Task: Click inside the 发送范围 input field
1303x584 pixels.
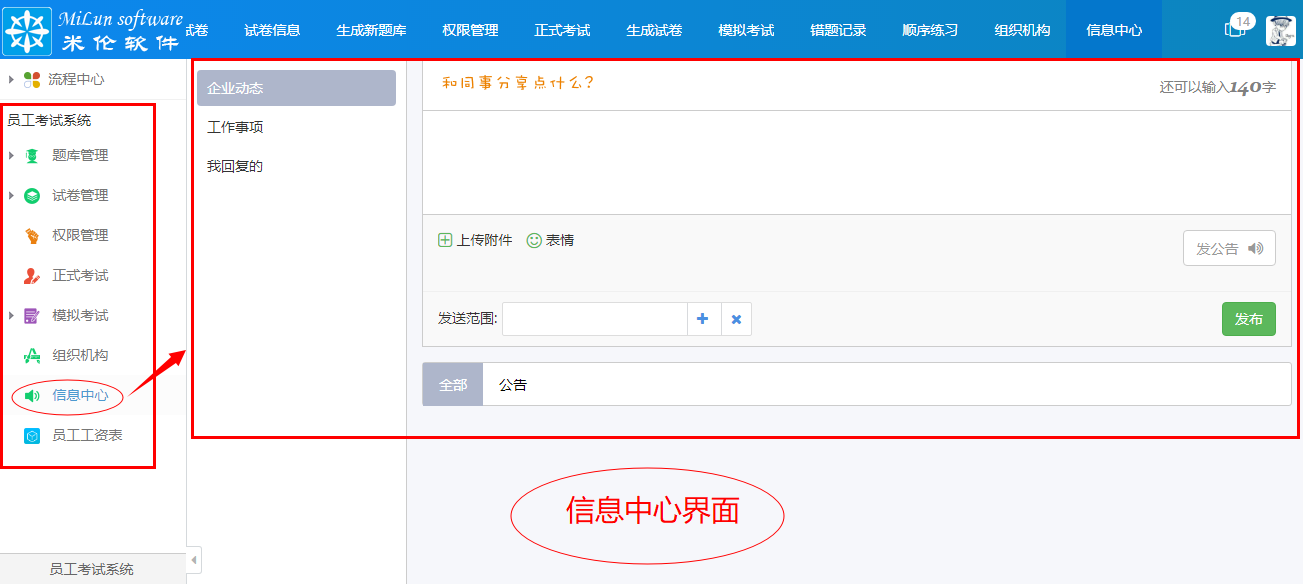Action: pyautogui.click(x=594, y=318)
